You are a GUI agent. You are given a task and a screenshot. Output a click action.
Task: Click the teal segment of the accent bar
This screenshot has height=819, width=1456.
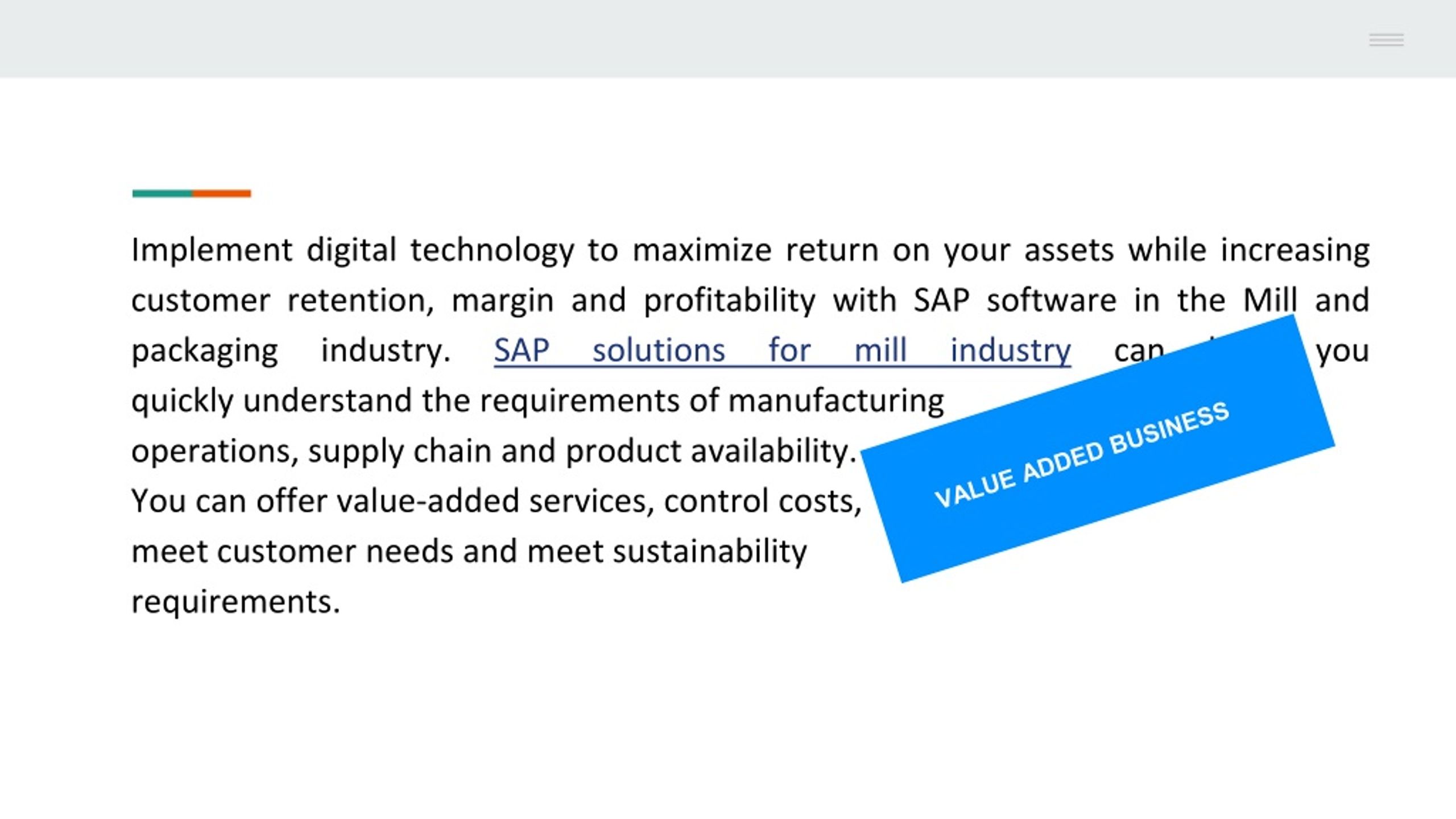tap(162, 193)
